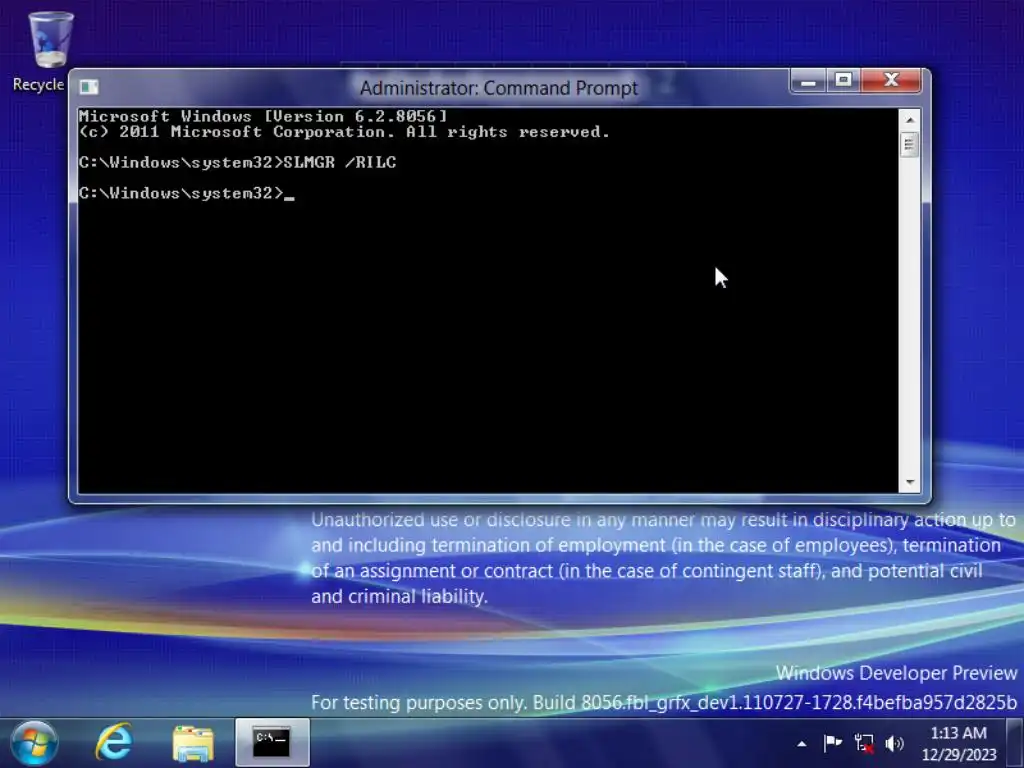
Task: Open the volume speaker tray icon
Action: coord(894,743)
